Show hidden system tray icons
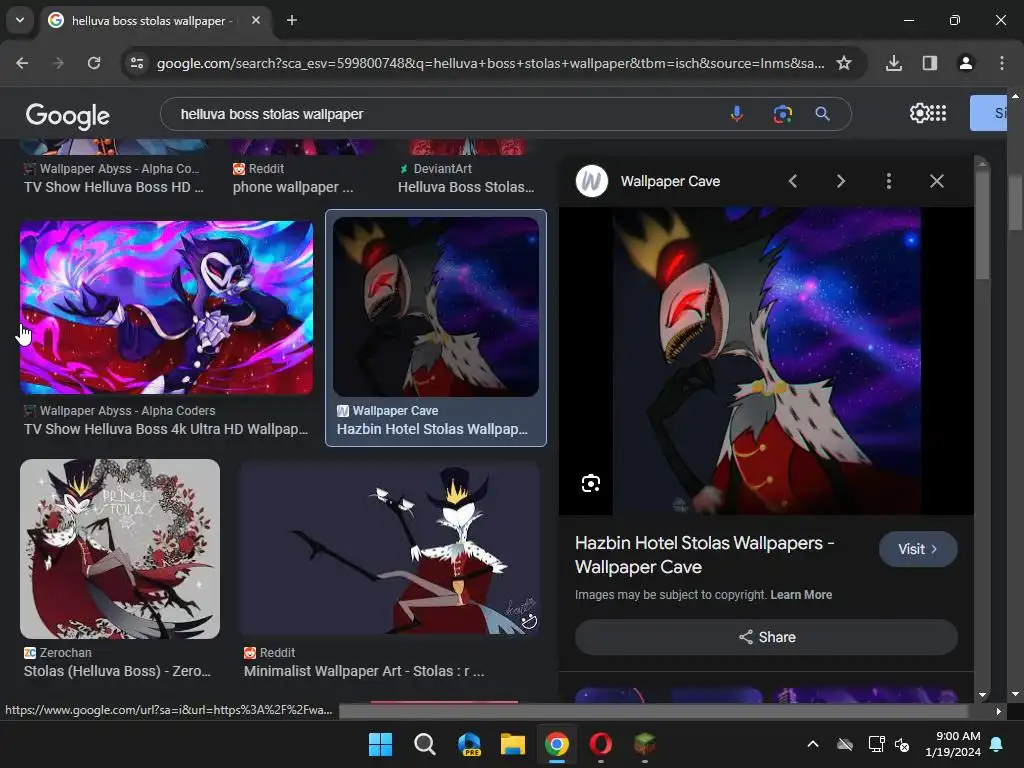1024x768 pixels. (x=813, y=744)
